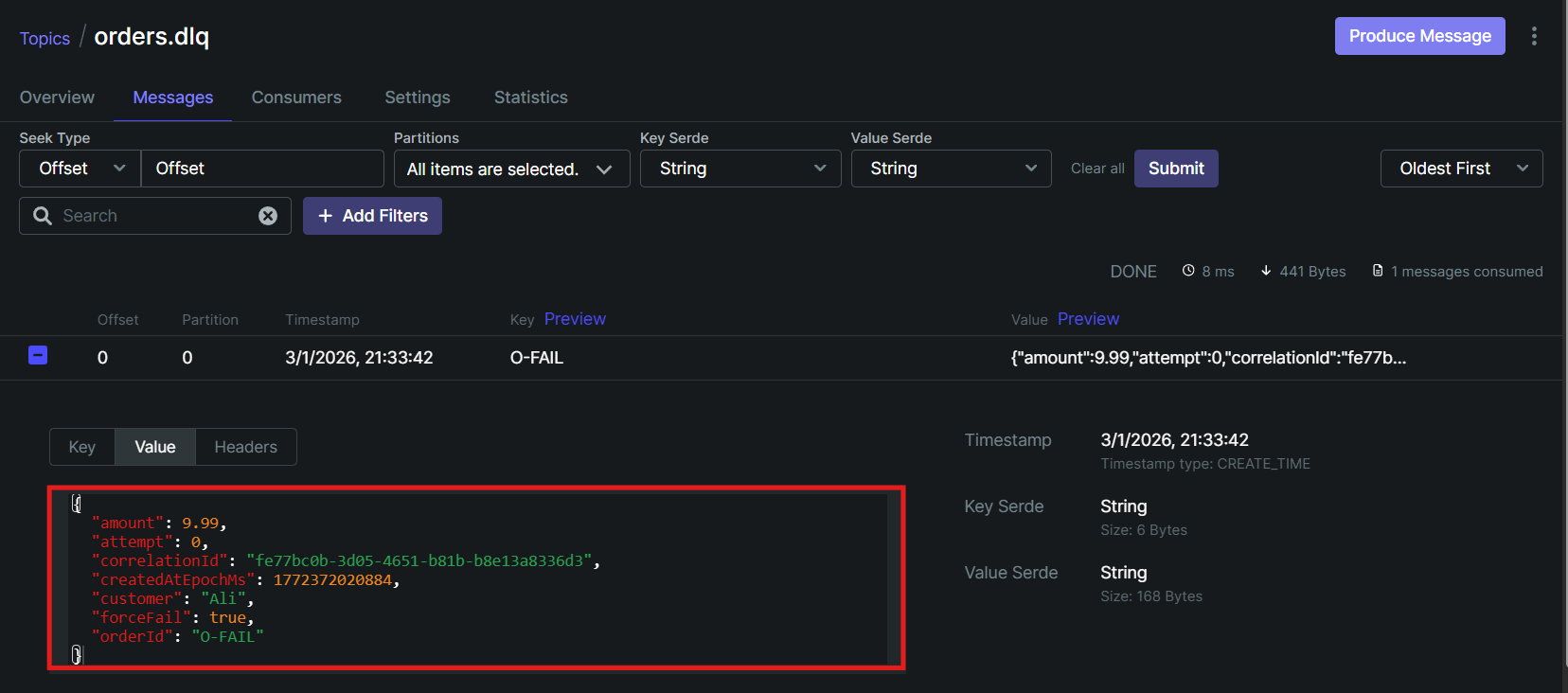Switch to the Consumers tab
The height and width of the screenshot is (693, 1568).
(x=296, y=98)
